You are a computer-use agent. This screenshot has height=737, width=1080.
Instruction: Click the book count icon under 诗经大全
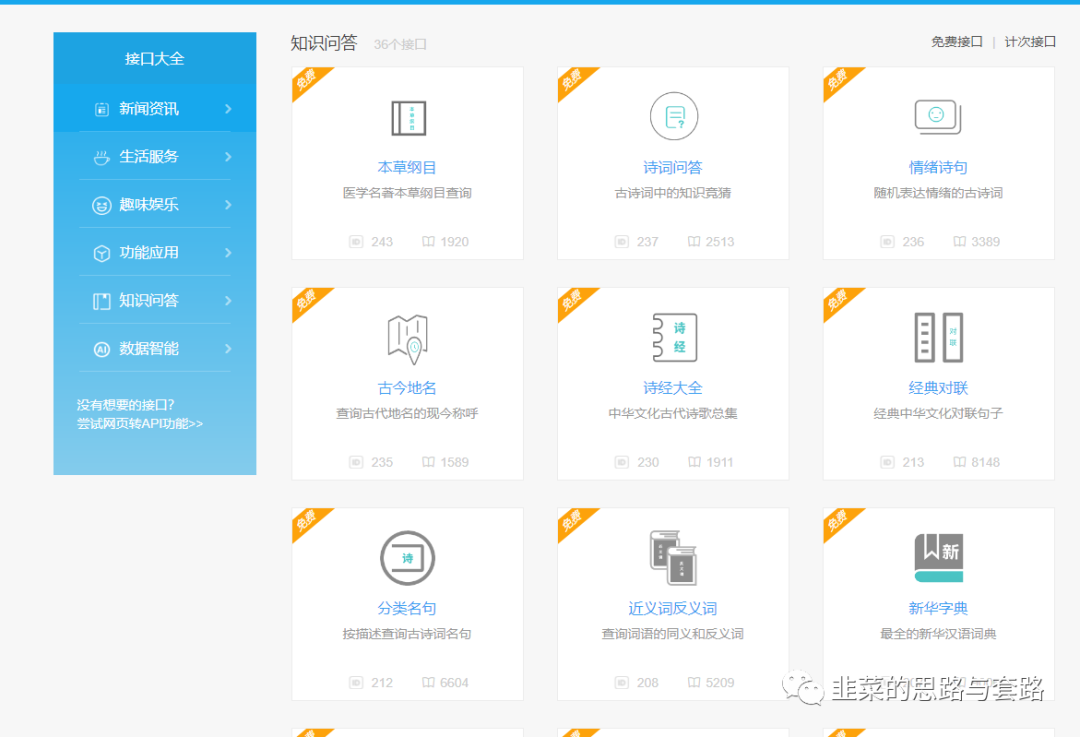[694, 462]
